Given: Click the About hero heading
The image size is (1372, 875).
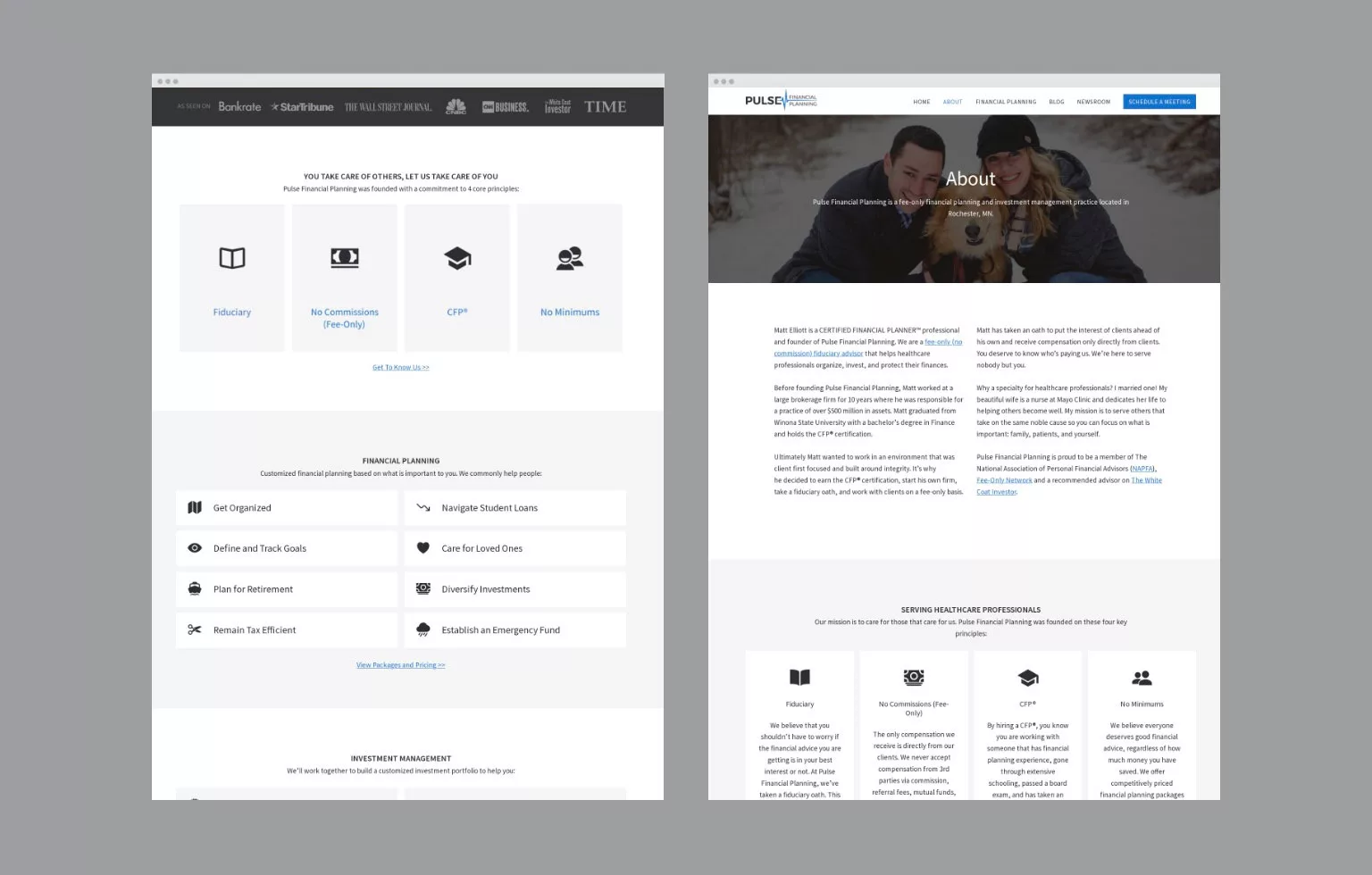Looking at the screenshot, I should [970, 179].
